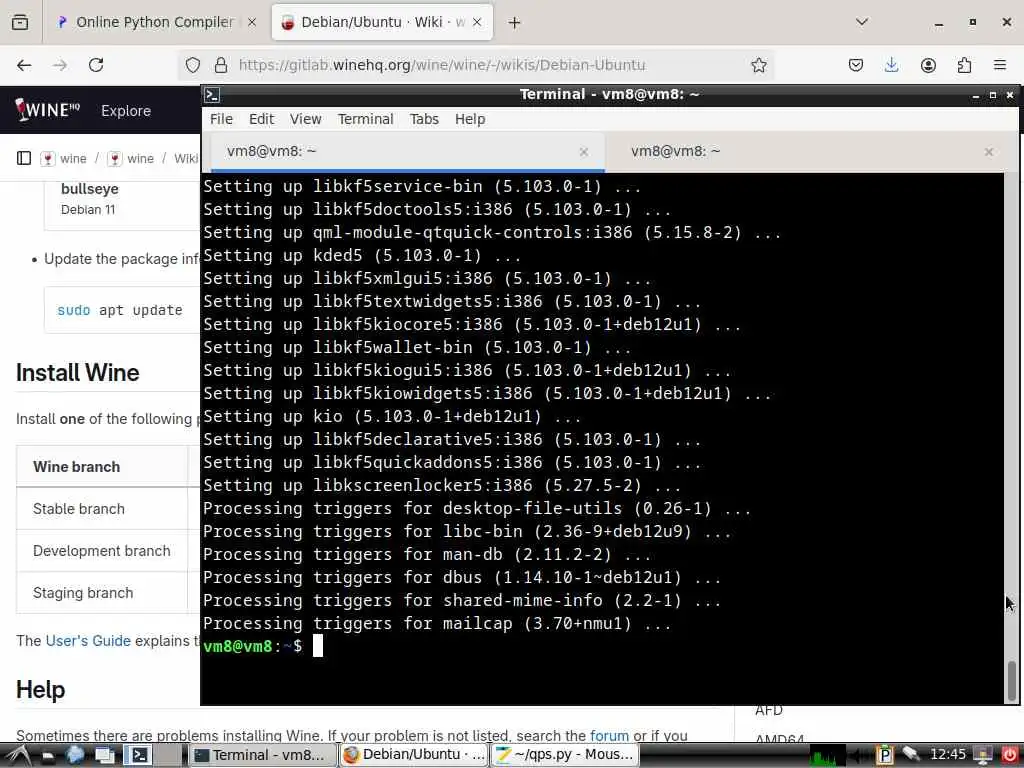Viewport: 1024px width, 768px height.
Task: Open the Firefox View icon at the tab strip's left
Action: coord(20,22)
